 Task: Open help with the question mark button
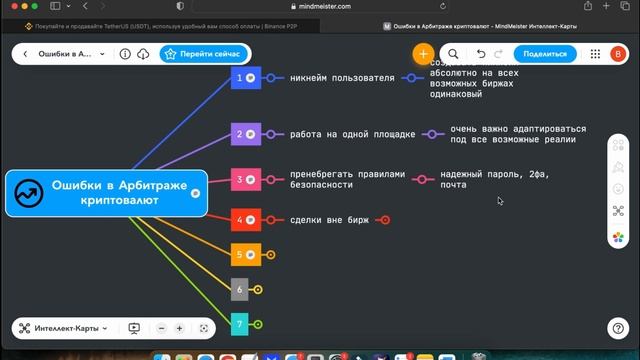[618, 328]
